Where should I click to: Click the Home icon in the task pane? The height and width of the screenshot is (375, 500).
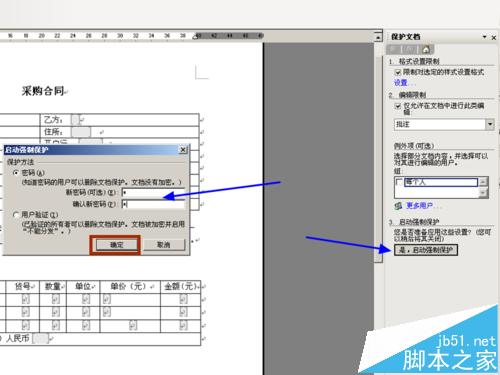426,50
